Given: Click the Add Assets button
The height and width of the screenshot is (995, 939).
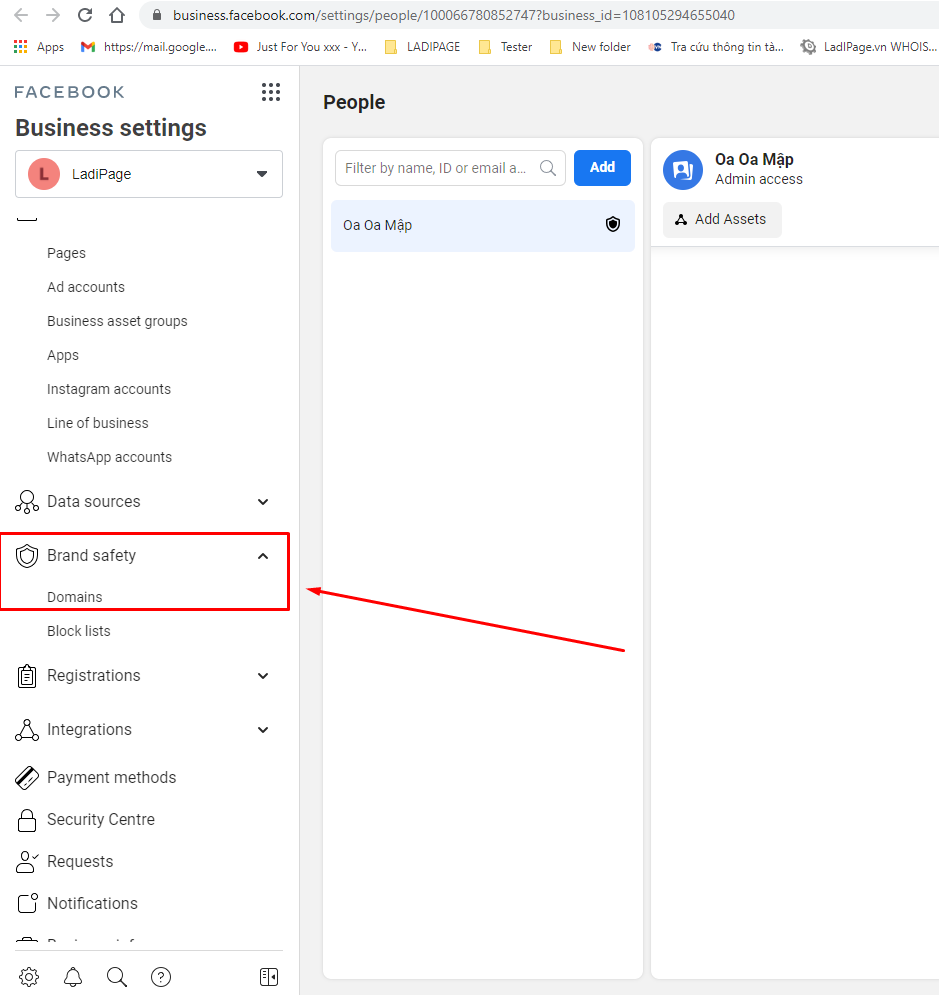Looking at the screenshot, I should pyautogui.click(x=722, y=220).
